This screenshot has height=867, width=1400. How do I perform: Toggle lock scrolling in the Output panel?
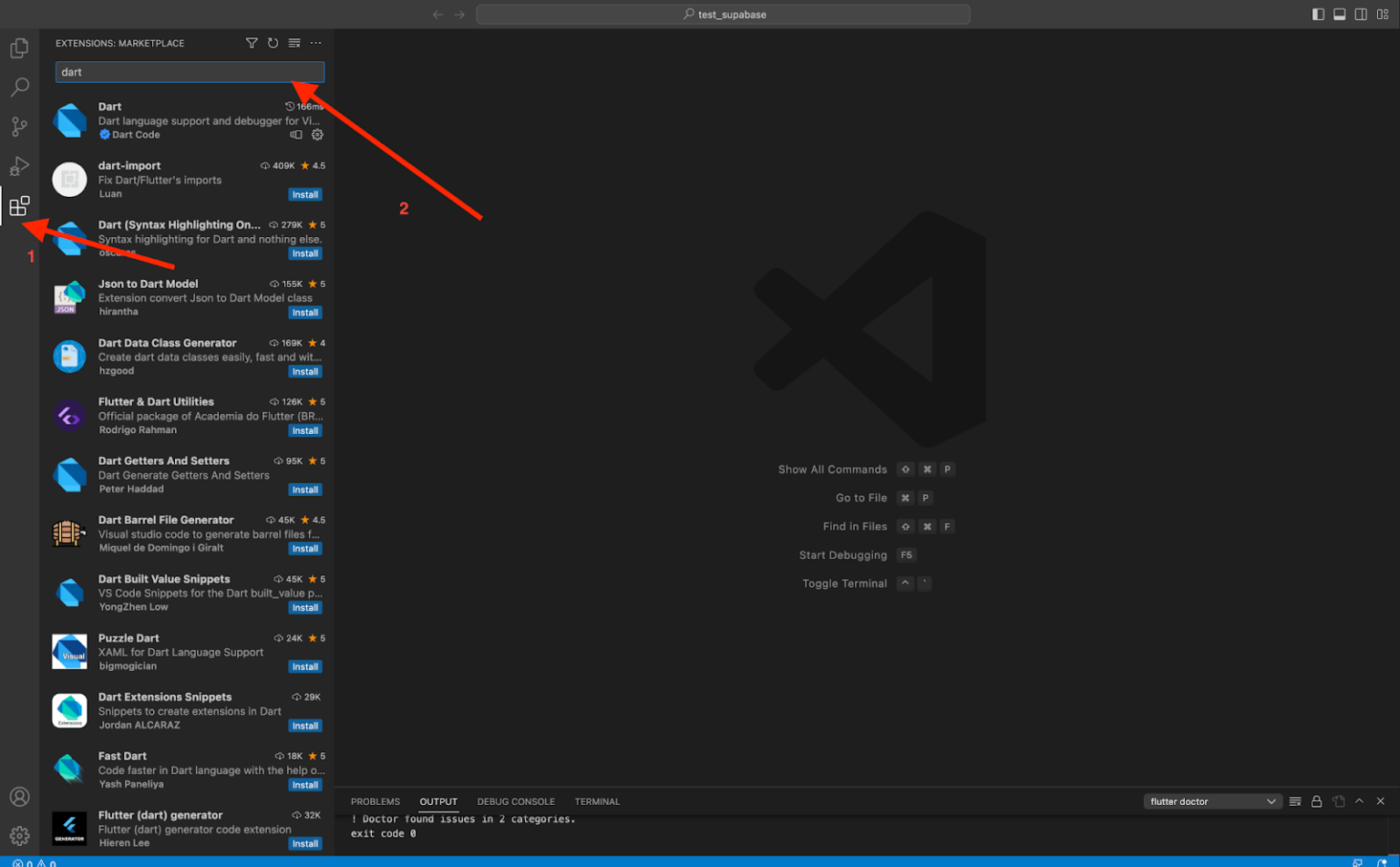pyautogui.click(x=1316, y=801)
